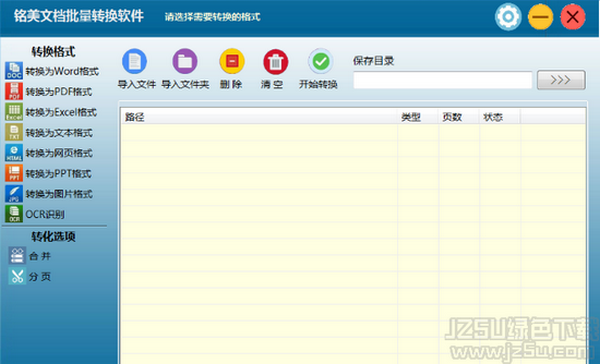Click the HTML web format icon
The height and width of the screenshot is (364, 600).
(x=14, y=153)
